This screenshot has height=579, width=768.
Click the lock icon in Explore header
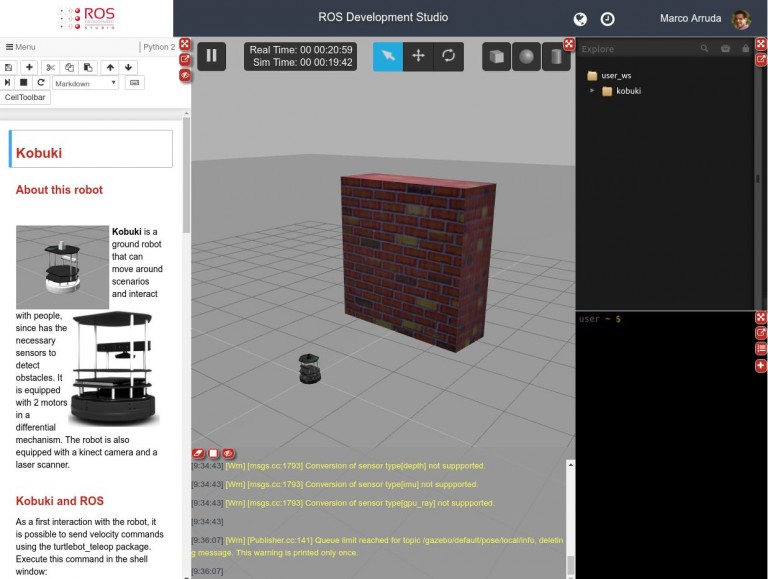tap(745, 48)
